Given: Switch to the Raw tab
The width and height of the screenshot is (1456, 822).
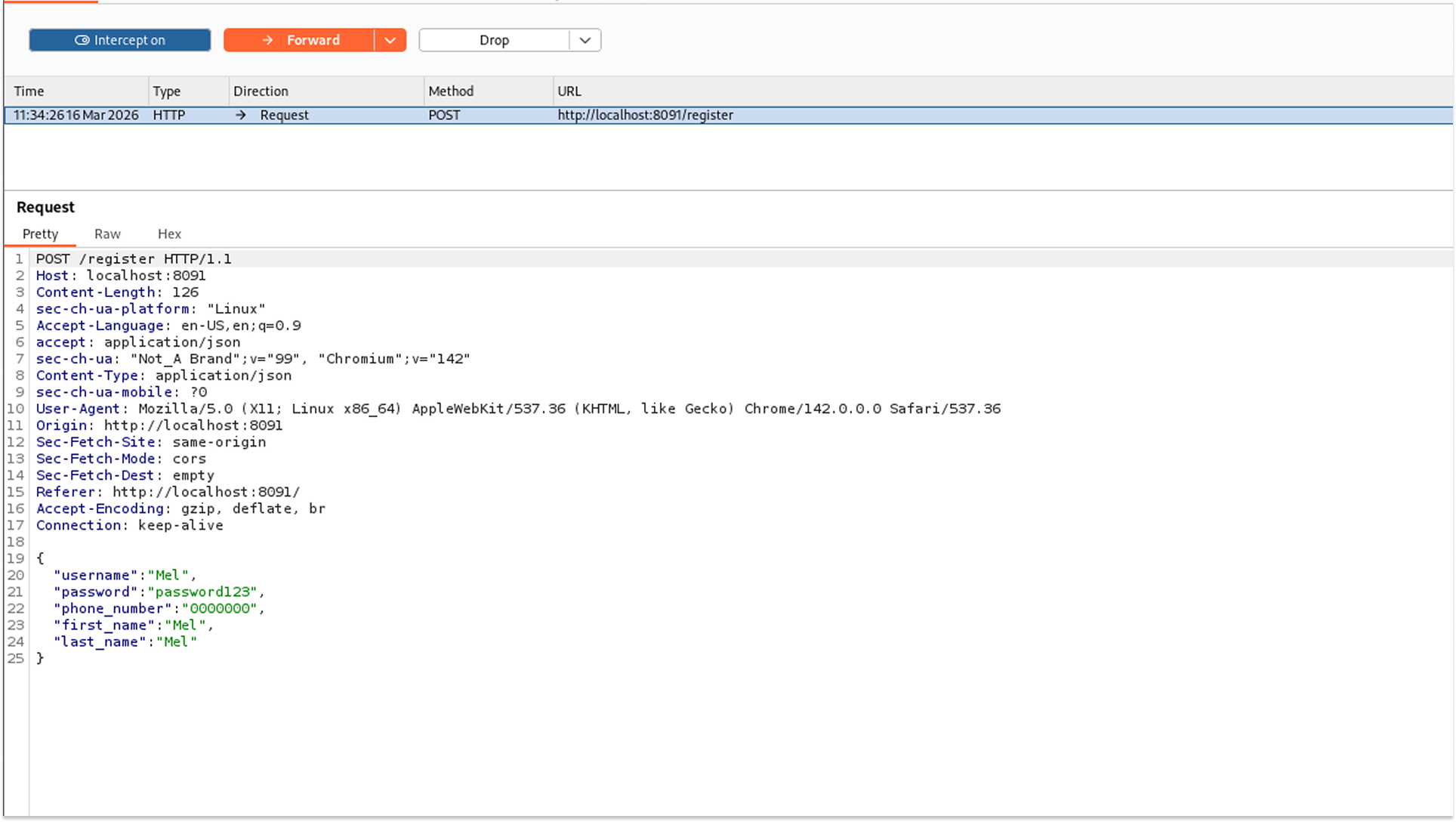Looking at the screenshot, I should coord(107,234).
